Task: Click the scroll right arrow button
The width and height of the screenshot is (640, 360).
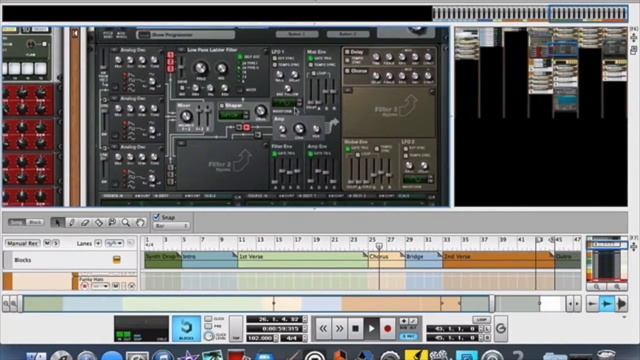Action: 577,304
